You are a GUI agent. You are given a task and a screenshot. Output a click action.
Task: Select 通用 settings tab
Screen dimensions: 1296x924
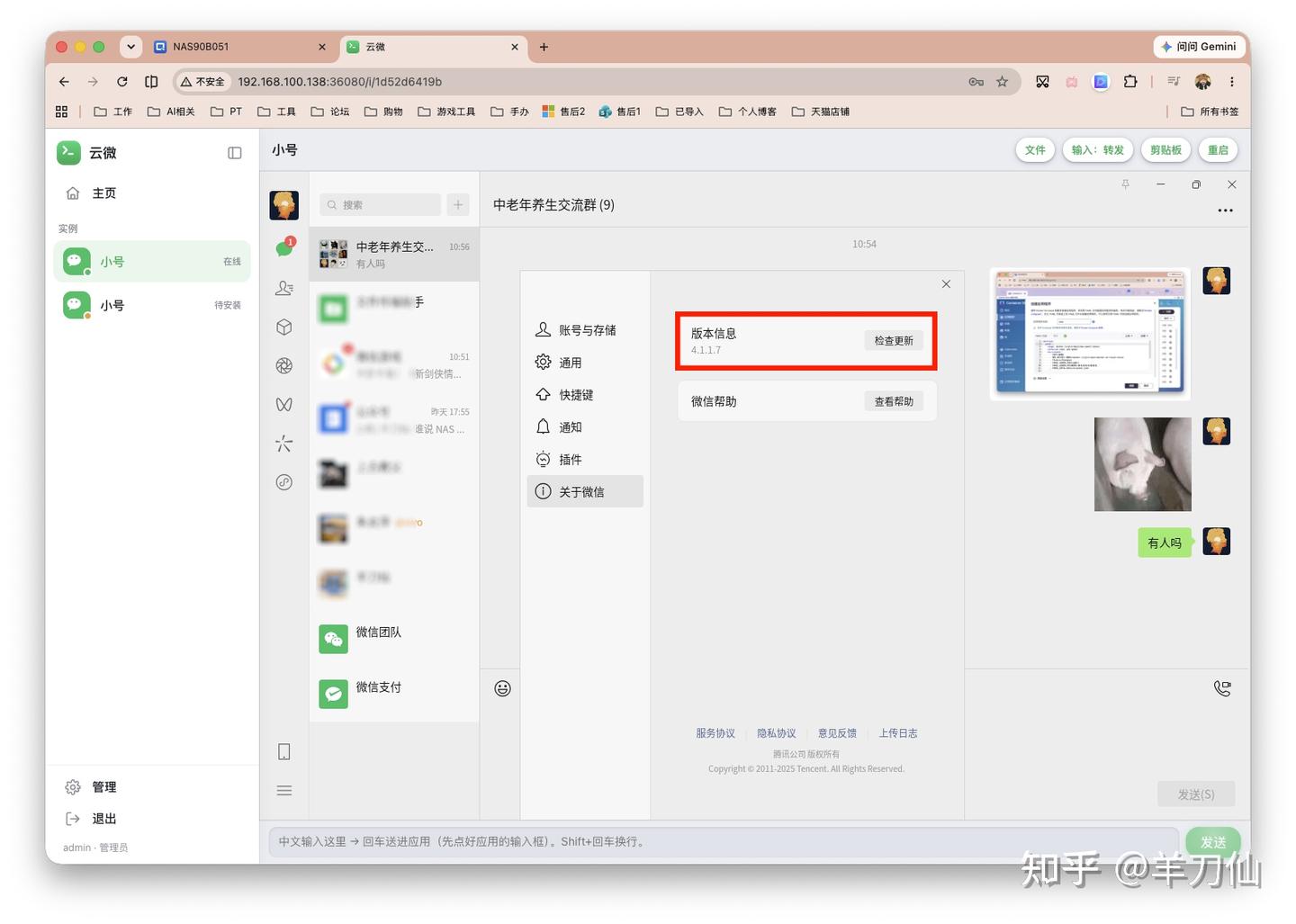coord(585,363)
